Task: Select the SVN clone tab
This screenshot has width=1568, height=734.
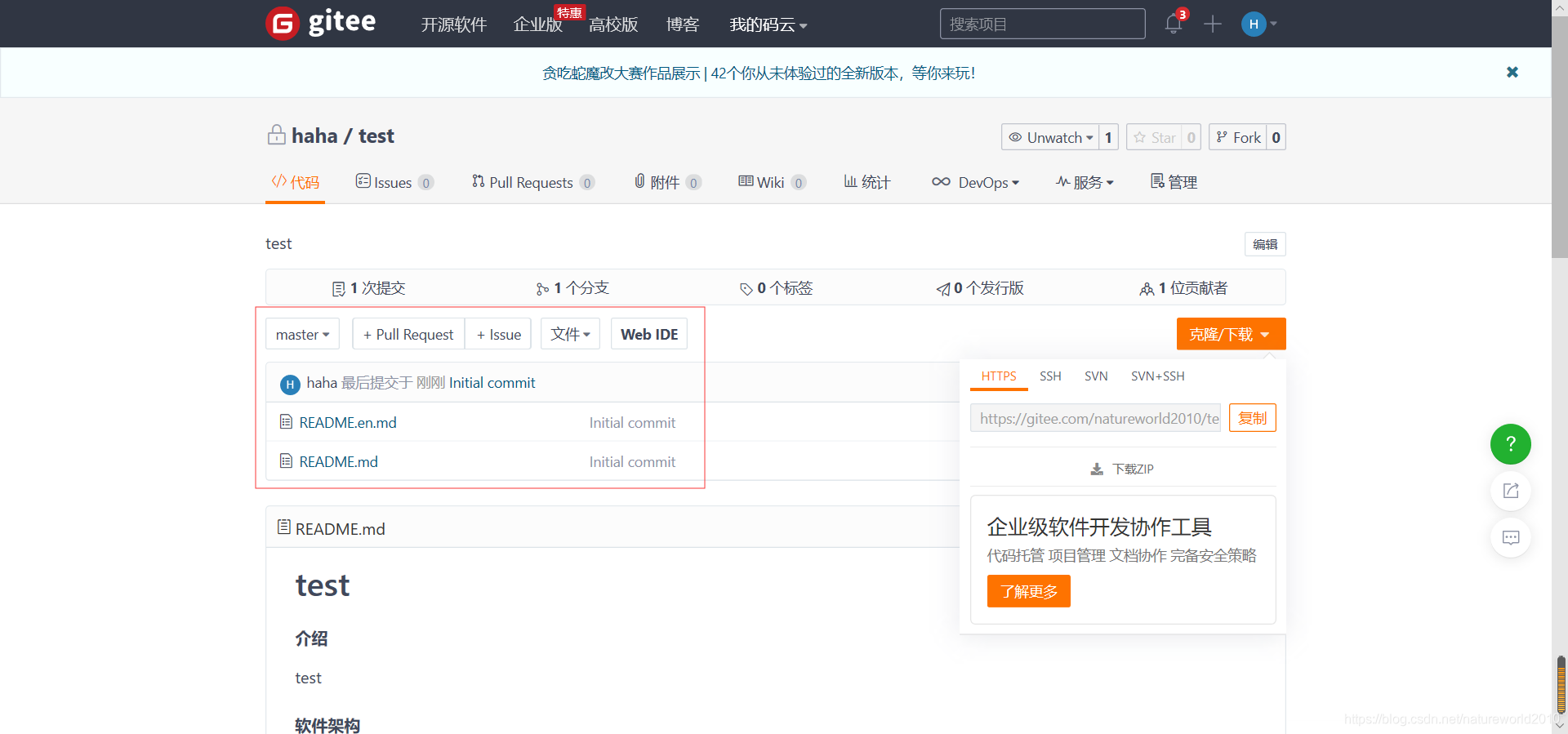Action: 1096,376
